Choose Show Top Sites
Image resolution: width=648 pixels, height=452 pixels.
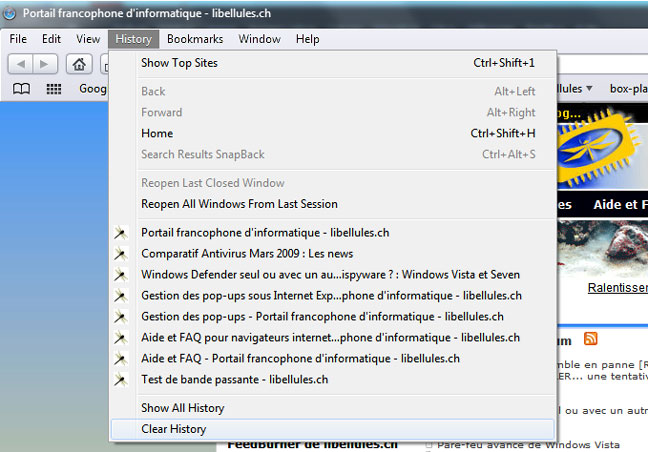333,63
